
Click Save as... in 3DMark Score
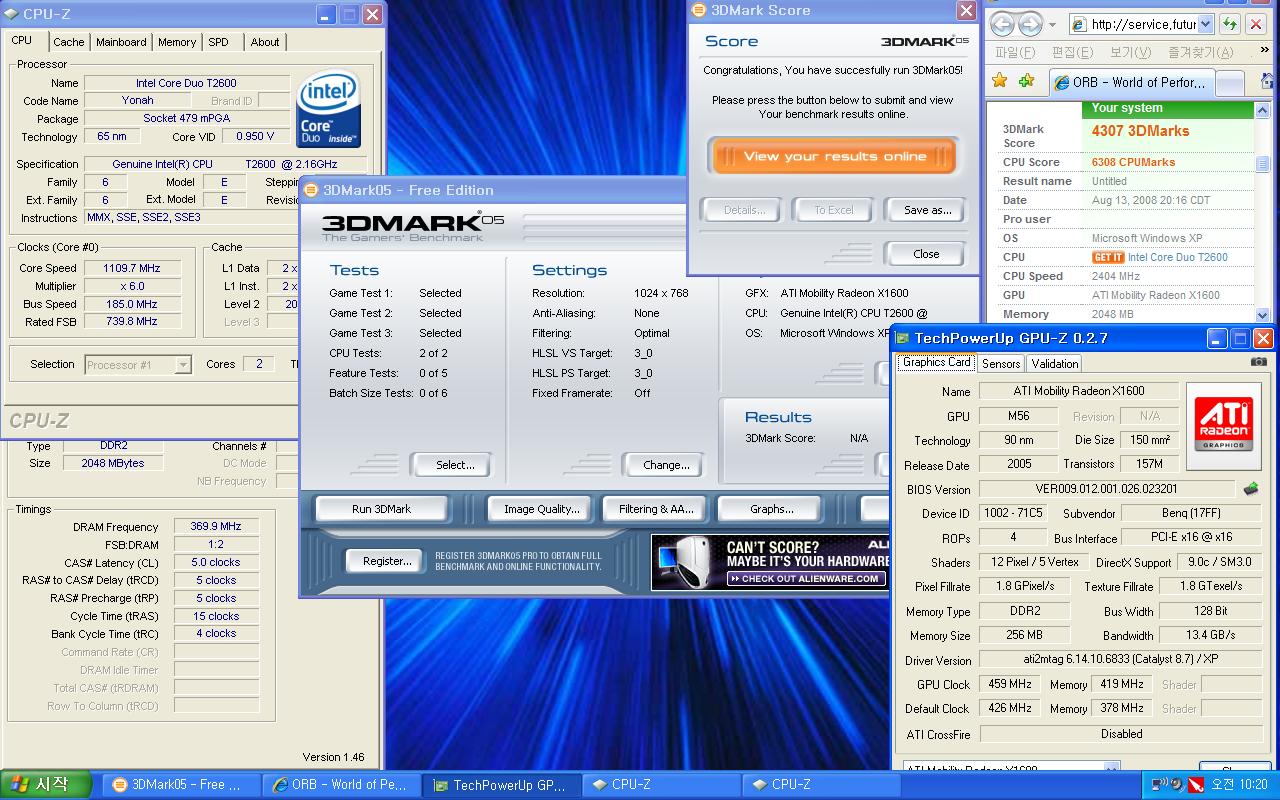pos(927,210)
